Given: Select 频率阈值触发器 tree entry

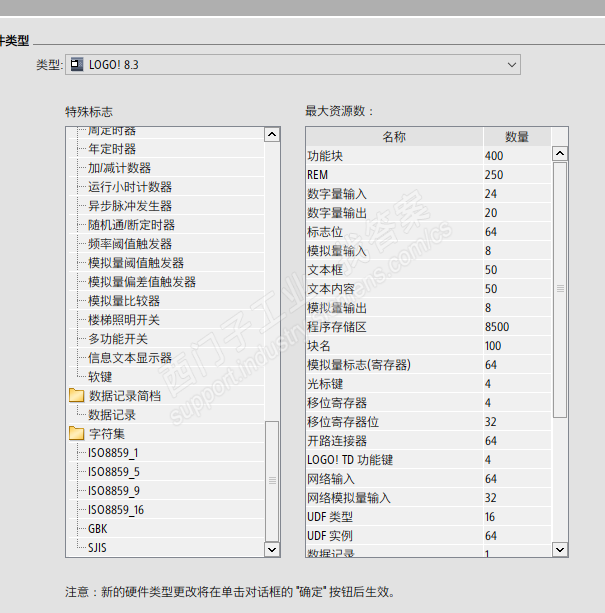Looking at the screenshot, I should 130,244.
